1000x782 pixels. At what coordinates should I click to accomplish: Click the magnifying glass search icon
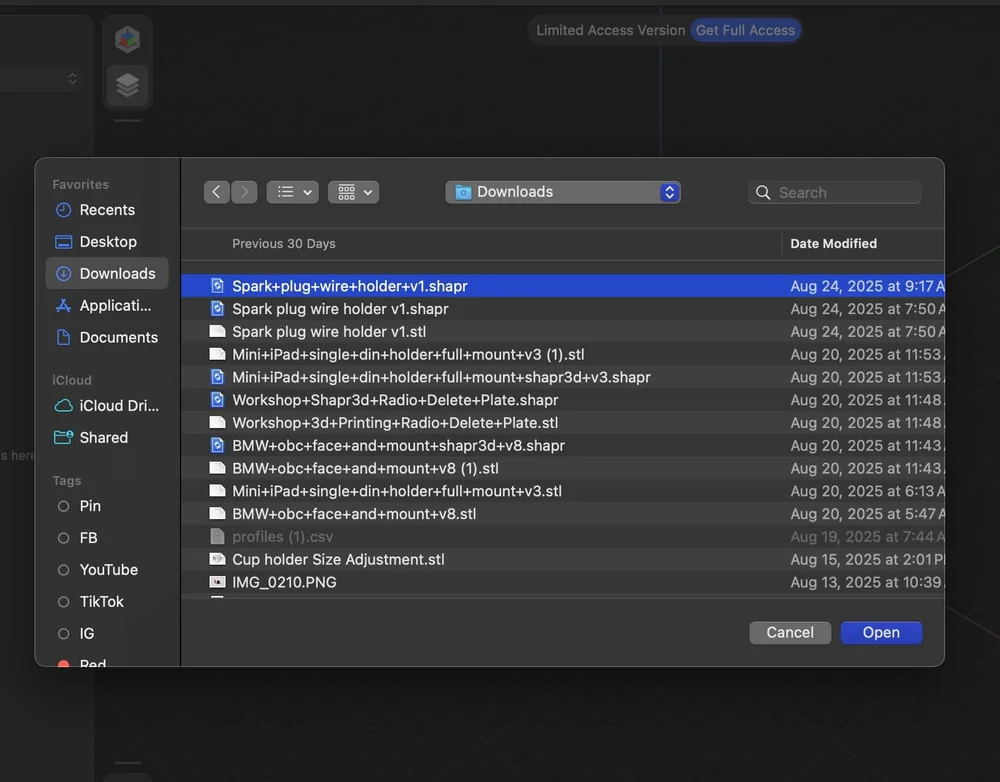(x=763, y=193)
